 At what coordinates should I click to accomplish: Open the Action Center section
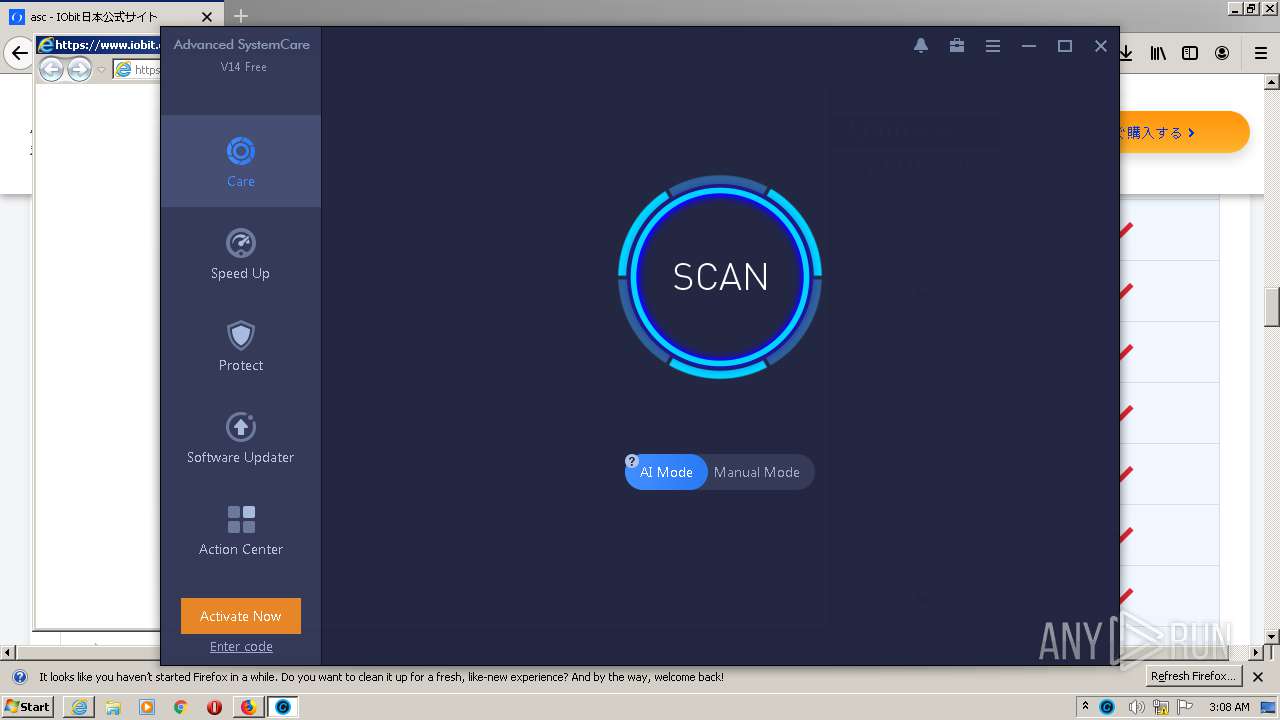(240, 529)
